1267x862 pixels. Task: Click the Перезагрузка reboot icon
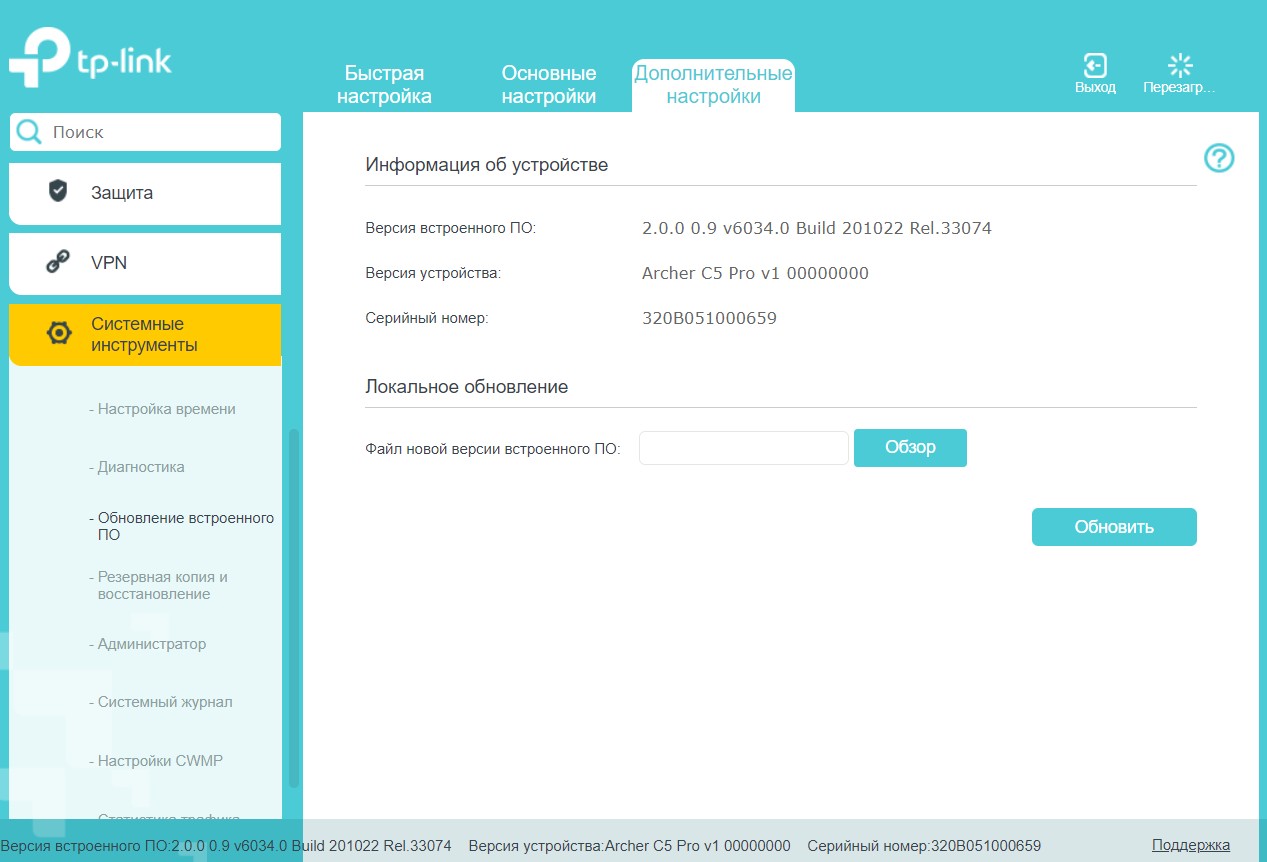(1180, 67)
